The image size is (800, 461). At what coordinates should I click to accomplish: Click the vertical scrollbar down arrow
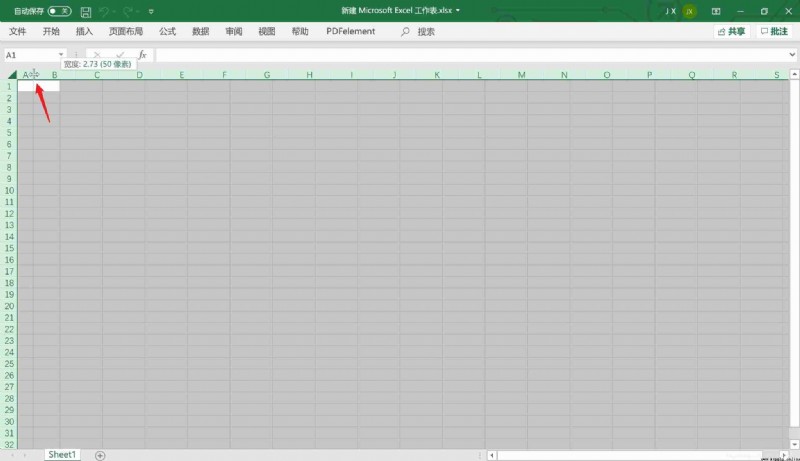[794, 445]
